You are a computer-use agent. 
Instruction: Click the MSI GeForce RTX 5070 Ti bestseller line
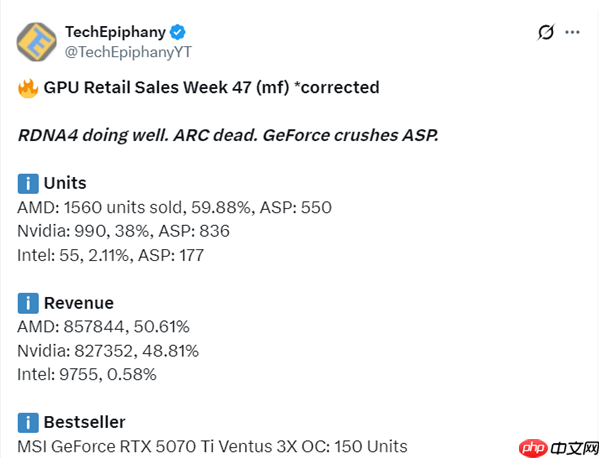click(212, 446)
